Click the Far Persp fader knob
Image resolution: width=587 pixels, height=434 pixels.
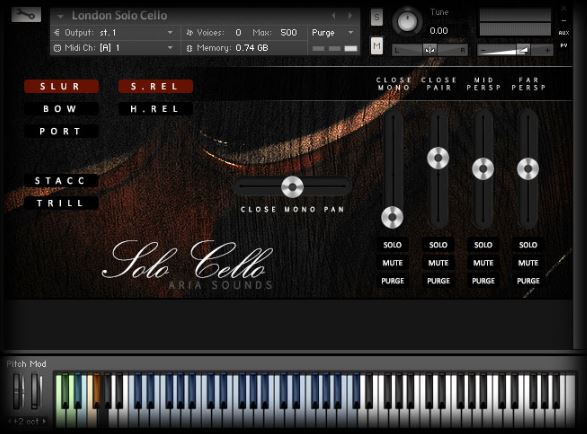point(528,169)
